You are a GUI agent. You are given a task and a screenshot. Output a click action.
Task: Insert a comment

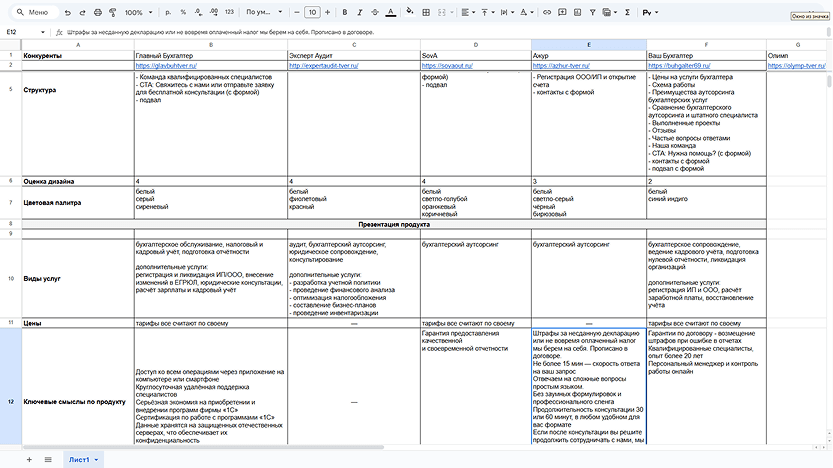[x=562, y=12]
